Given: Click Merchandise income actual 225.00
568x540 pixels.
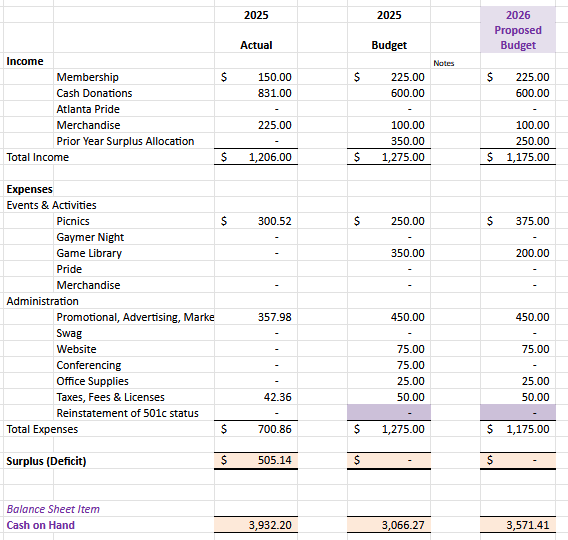Looking at the screenshot, I should pos(274,125).
